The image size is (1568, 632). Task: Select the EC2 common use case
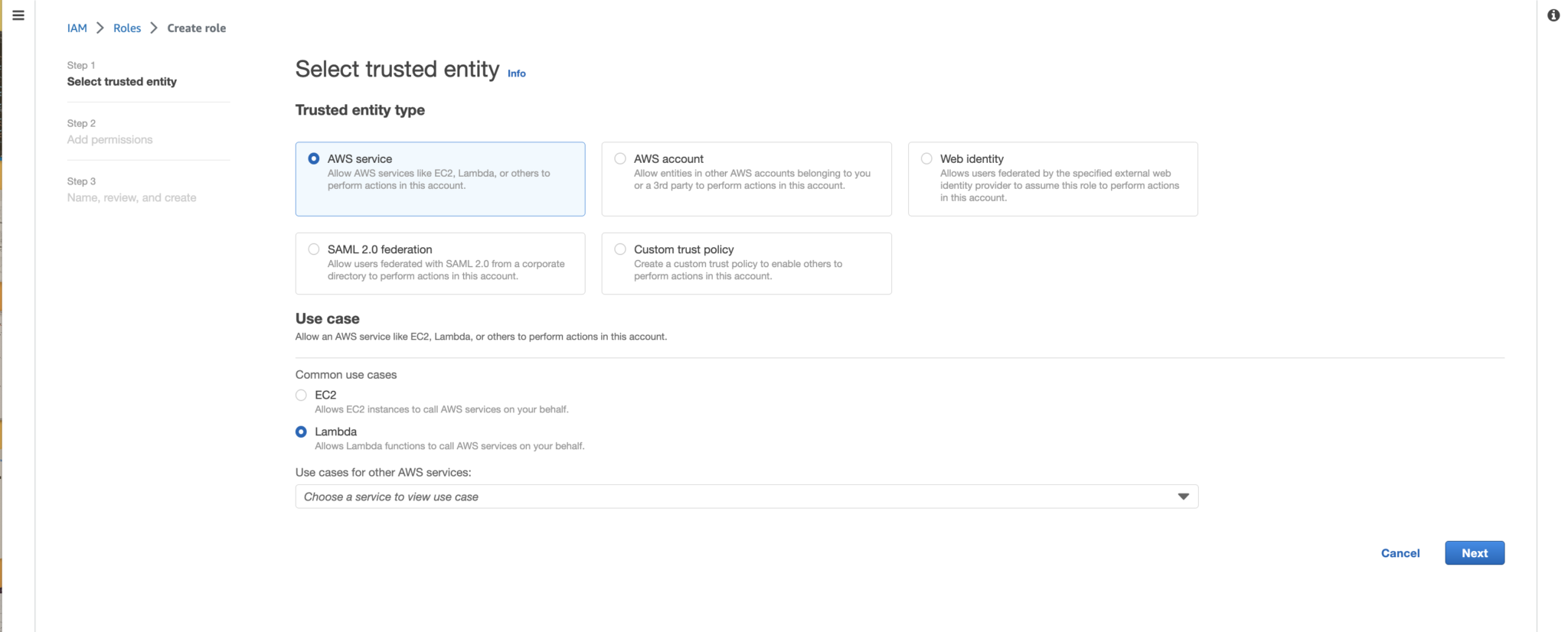coord(301,395)
